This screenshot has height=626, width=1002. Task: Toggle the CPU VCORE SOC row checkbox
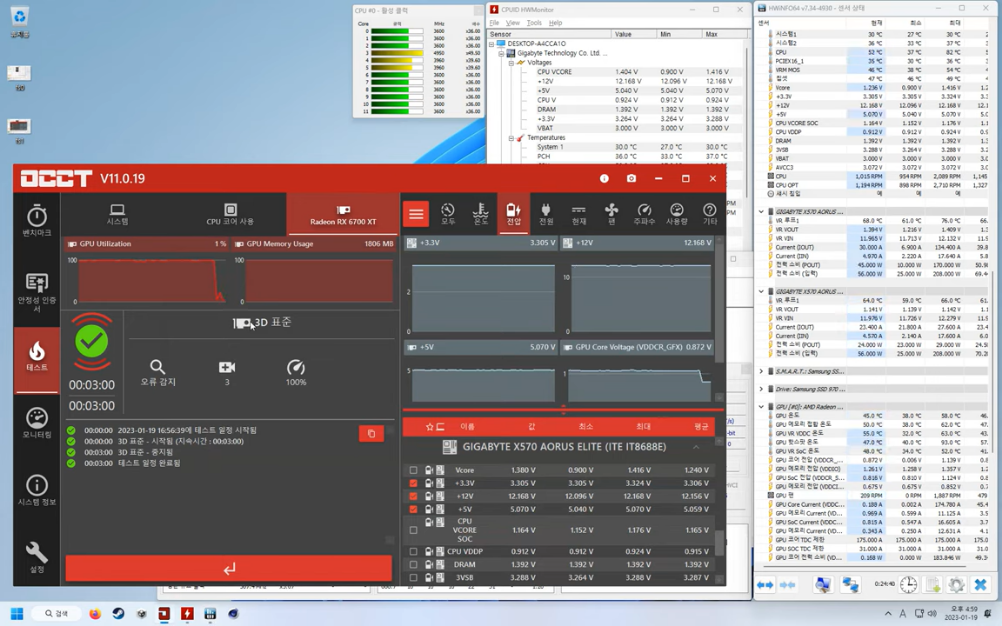[x=413, y=530]
